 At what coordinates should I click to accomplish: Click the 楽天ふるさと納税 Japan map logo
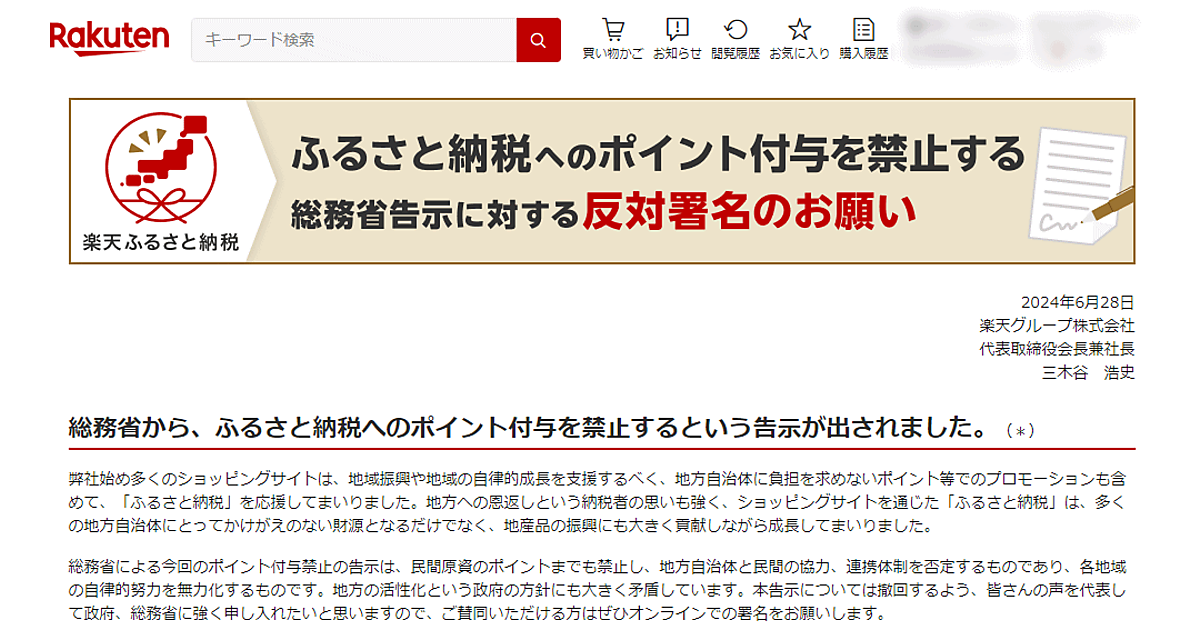click(x=160, y=181)
